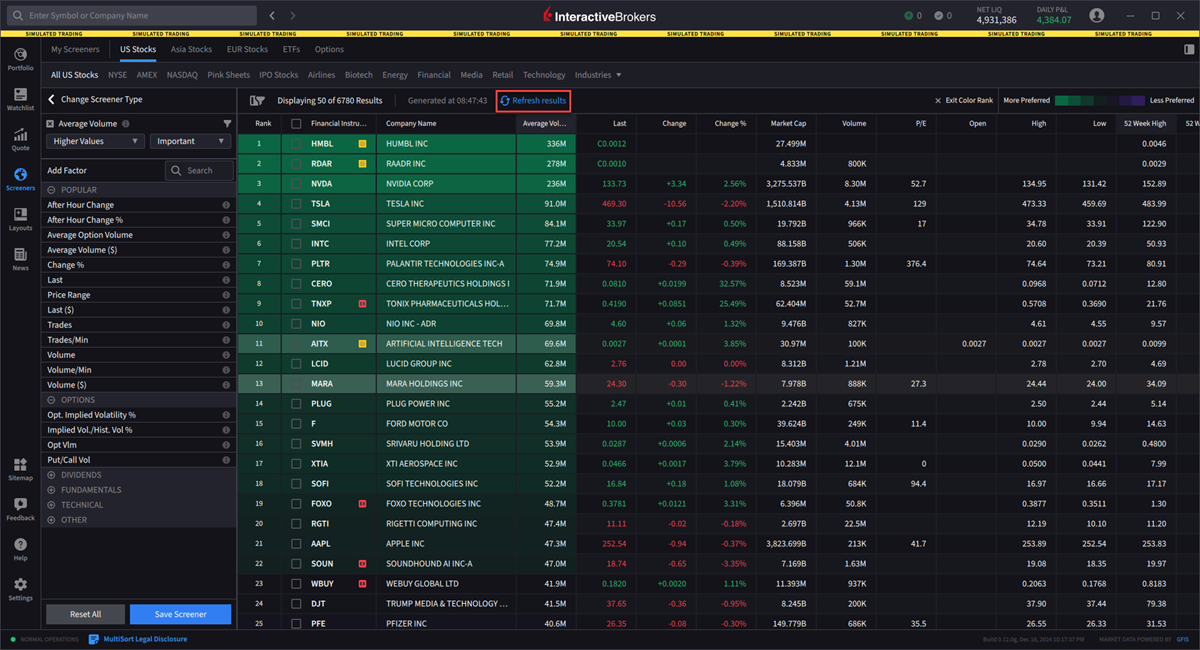Screen dimensions: 1200x650
Task: Click the color rank icon left of results count
Action: pos(257,100)
